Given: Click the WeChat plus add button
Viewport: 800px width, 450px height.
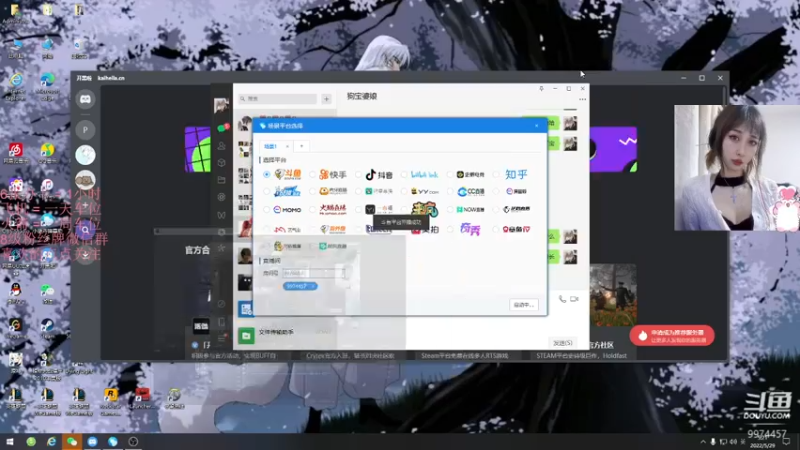Looking at the screenshot, I should click(327, 99).
